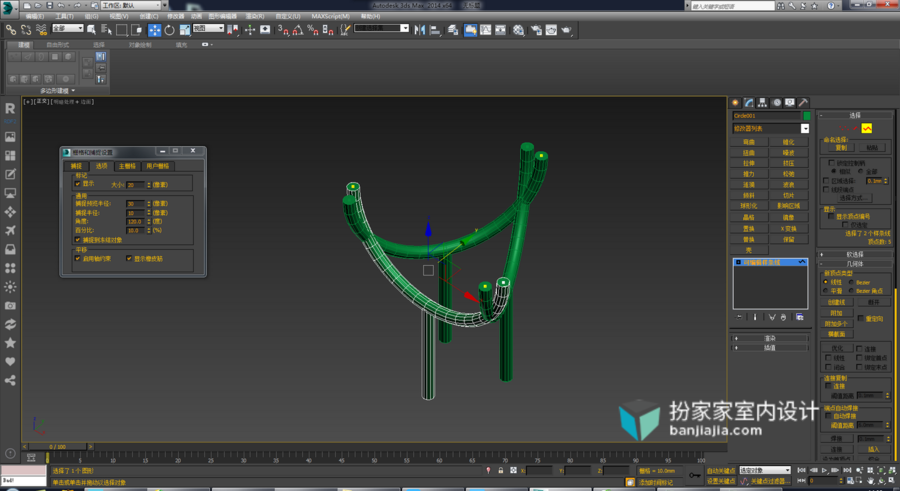This screenshot has height=491, width=900.
Task: Click the 弯曲 modifier button
Action: click(749, 142)
